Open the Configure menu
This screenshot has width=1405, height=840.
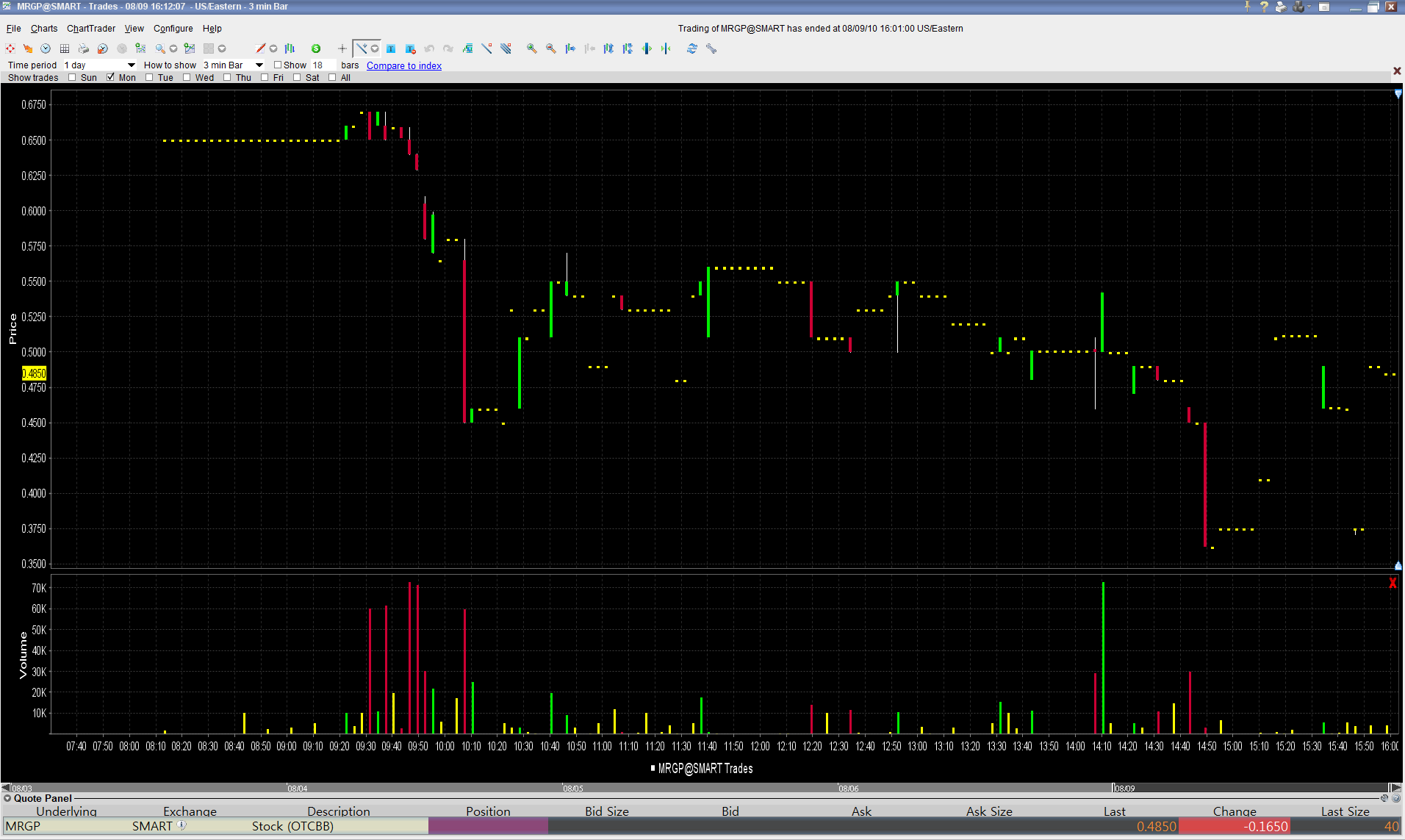click(173, 29)
